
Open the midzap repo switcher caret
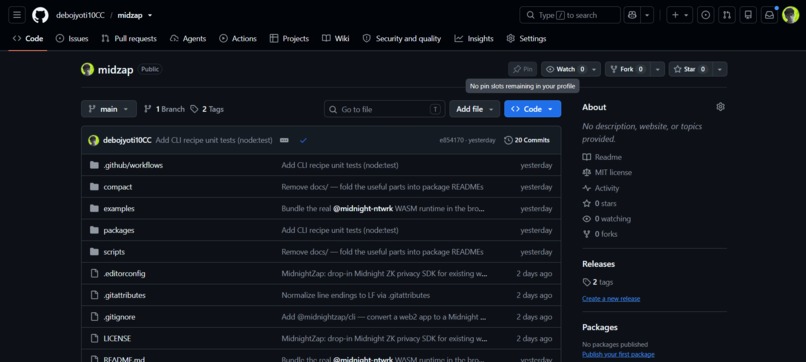coord(150,15)
